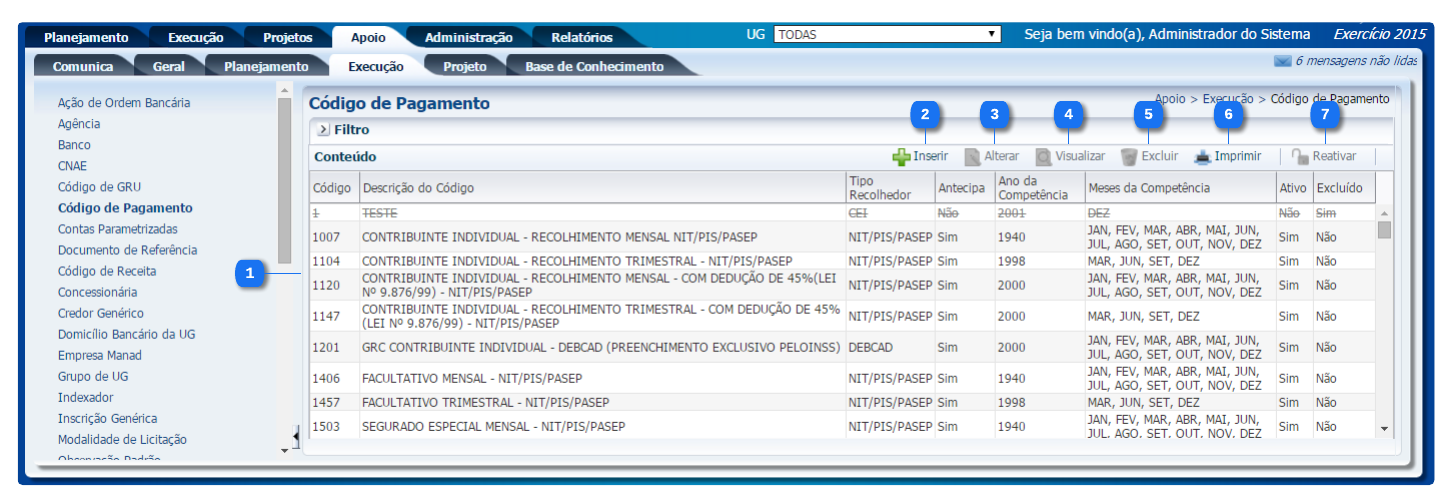Click the Excluir trash icon

pos(1129,157)
